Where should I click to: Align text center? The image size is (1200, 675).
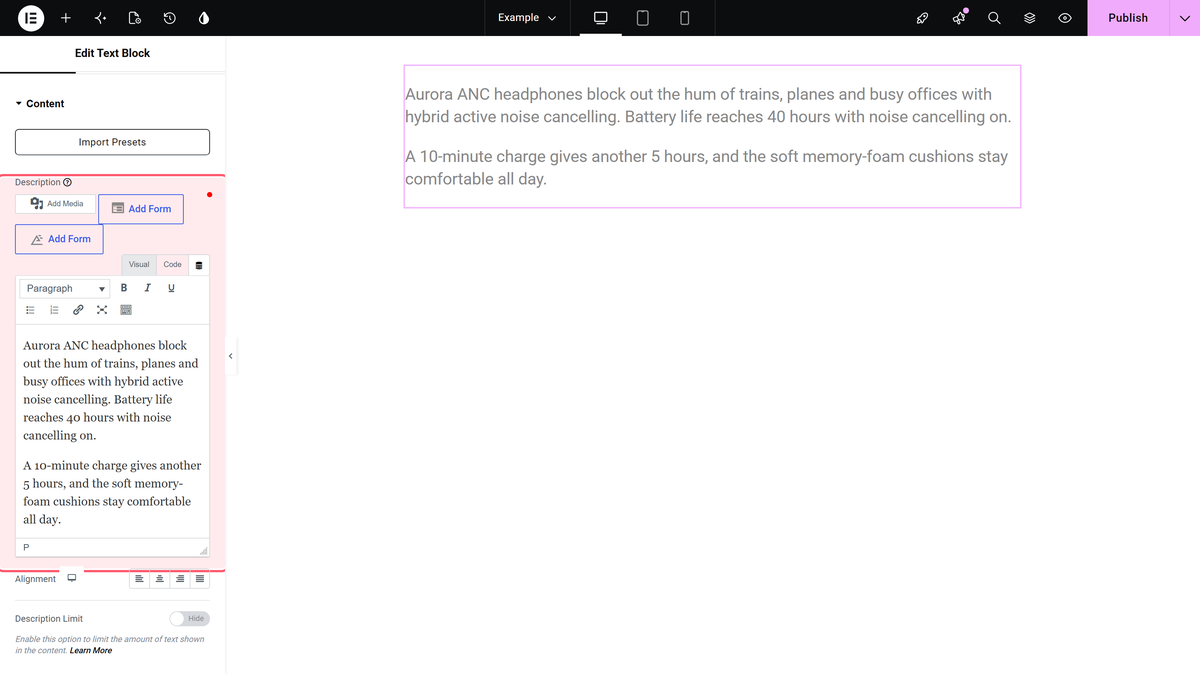(160, 579)
